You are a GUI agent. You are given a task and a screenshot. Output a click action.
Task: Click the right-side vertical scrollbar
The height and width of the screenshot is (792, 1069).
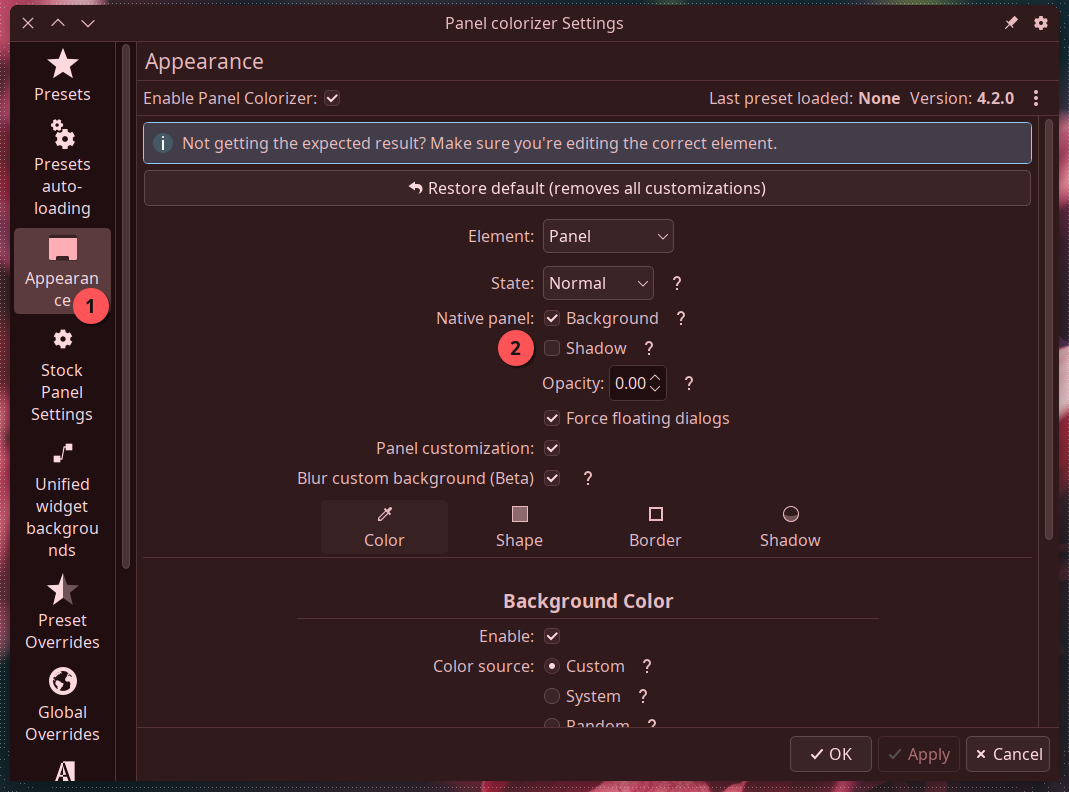coord(1049,300)
